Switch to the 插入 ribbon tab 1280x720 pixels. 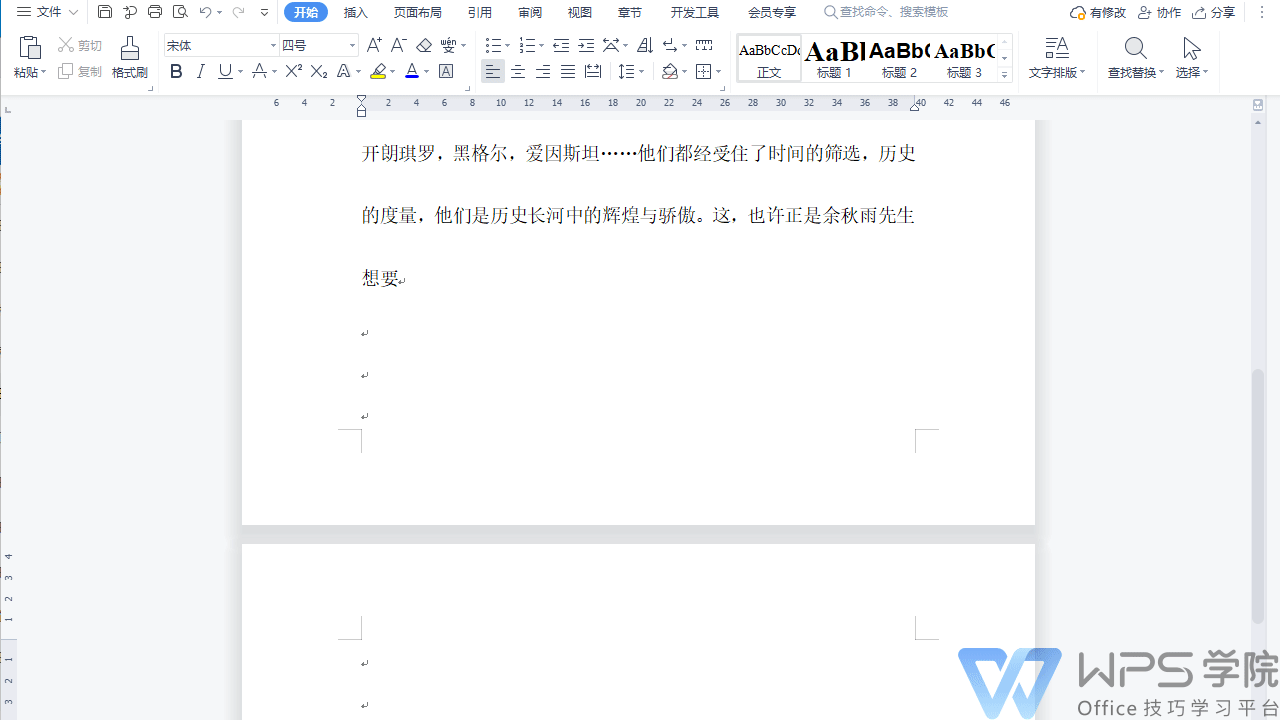pyautogui.click(x=356, y=12)
